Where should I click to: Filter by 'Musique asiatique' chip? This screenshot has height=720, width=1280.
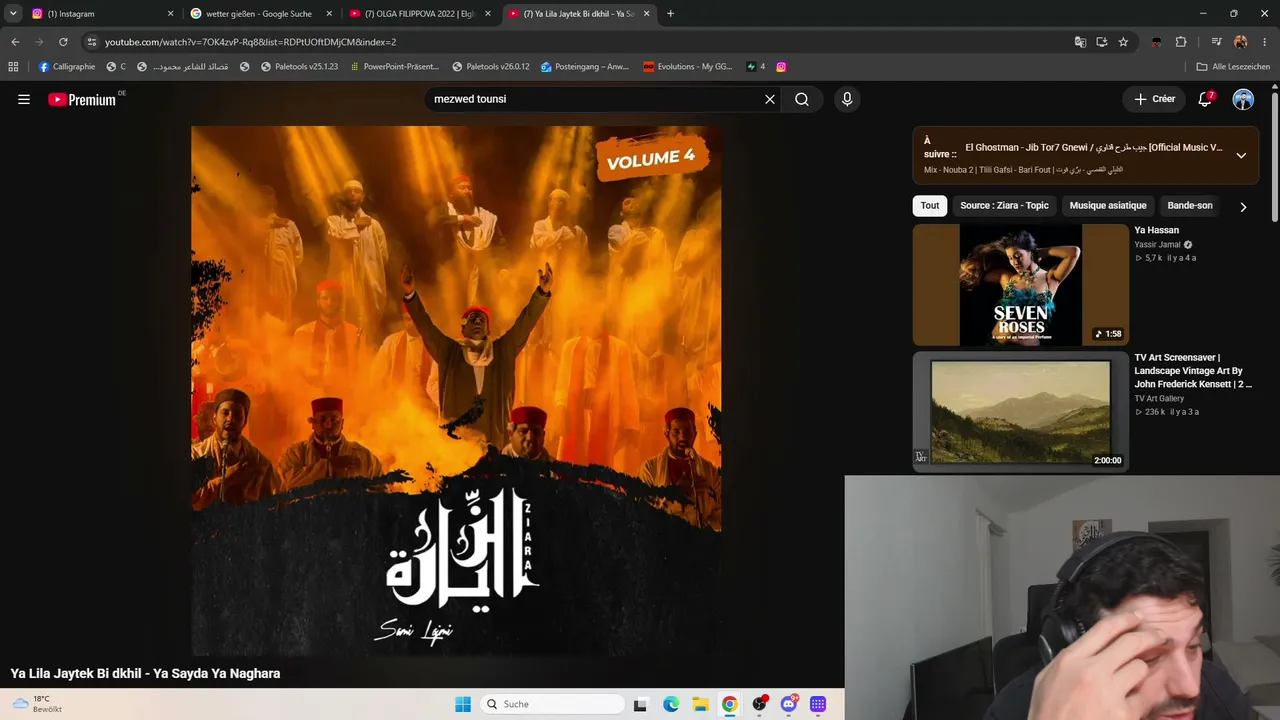[x=1108, y=206]
